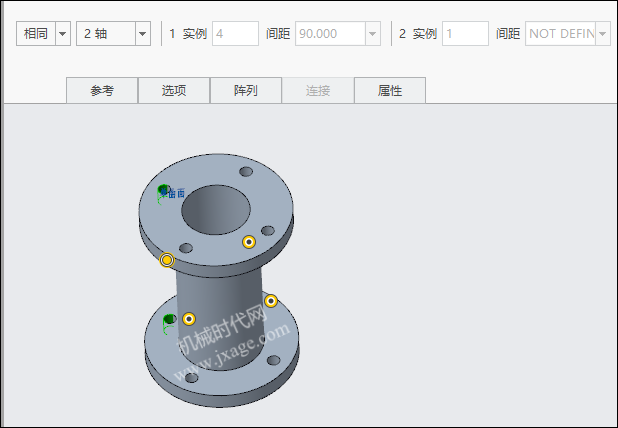The height and width of the screenshot is (428, 618).
Task: Select the solid yellow pattern dot on top flange edge
Action: [x=167, y=260]
